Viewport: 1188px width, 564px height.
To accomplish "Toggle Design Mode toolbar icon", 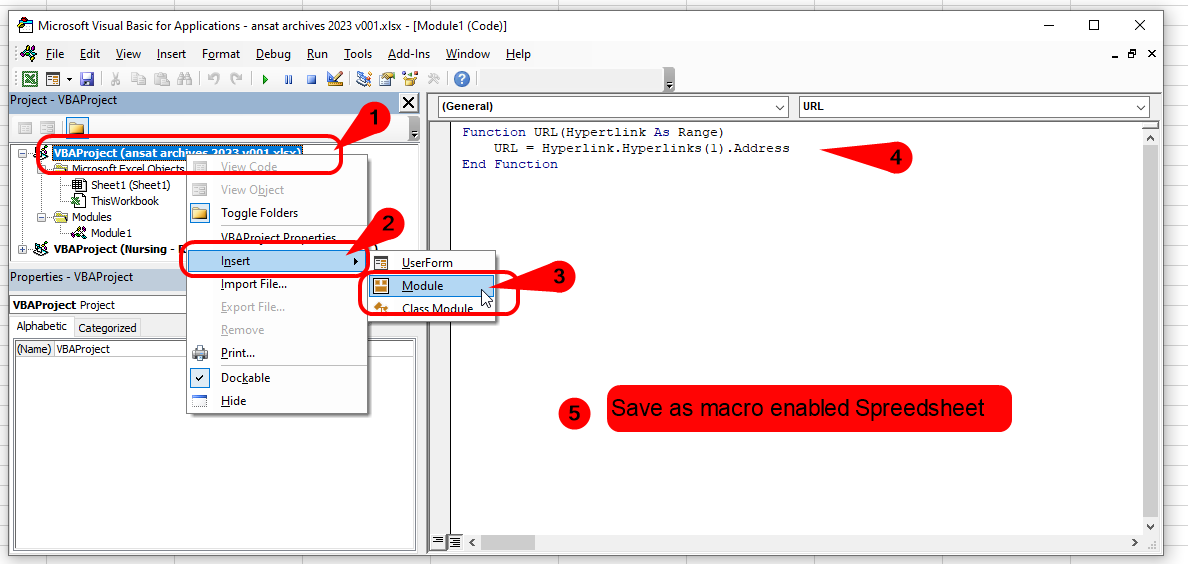I will point(334,79).
